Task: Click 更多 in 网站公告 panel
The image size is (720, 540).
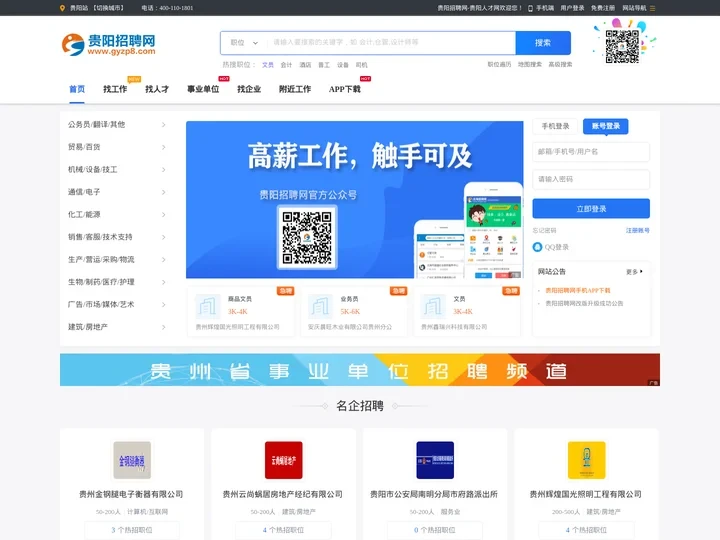Action: click(634, 272)
